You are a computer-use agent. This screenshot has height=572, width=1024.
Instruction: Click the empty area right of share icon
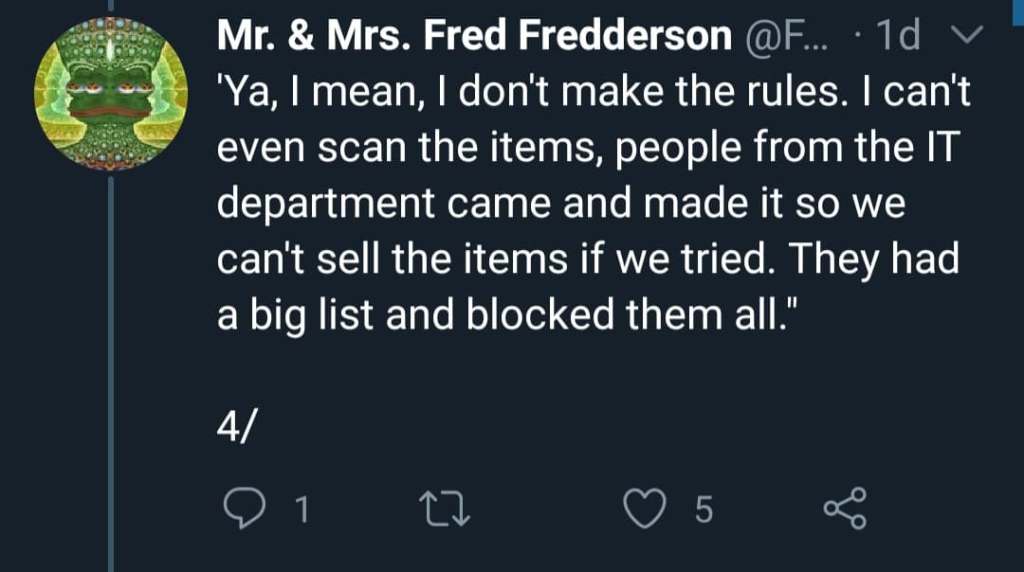pyautogui.click(x=940, y=511)
